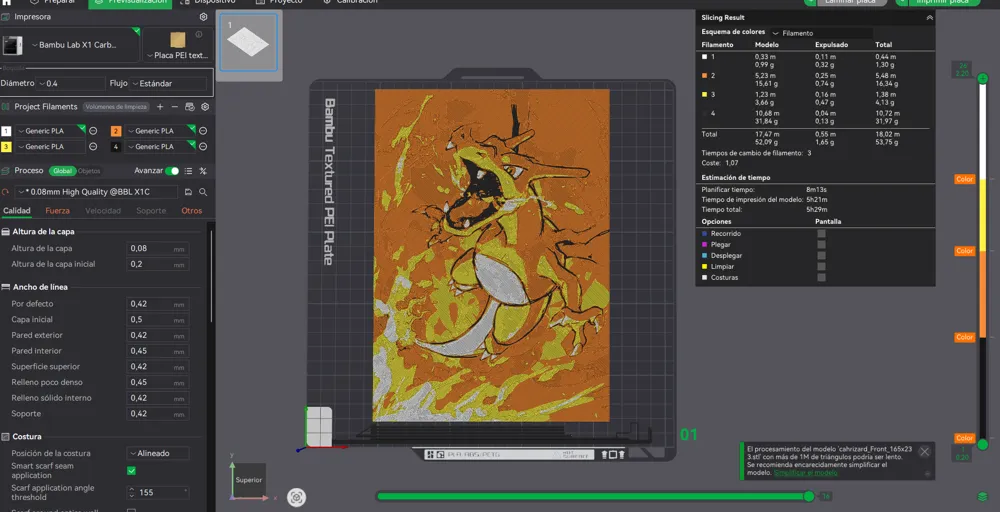Viewport: 1000px width, 512px height.
Task: Click the Impresora section icon
Action: tap(6, 17)
